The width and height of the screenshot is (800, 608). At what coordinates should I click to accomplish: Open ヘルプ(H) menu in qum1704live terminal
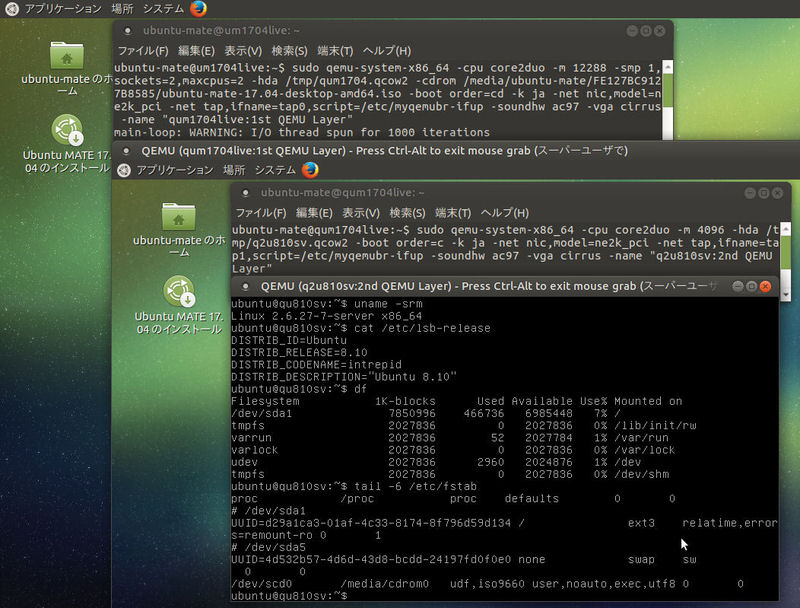[x=505, y=213]
